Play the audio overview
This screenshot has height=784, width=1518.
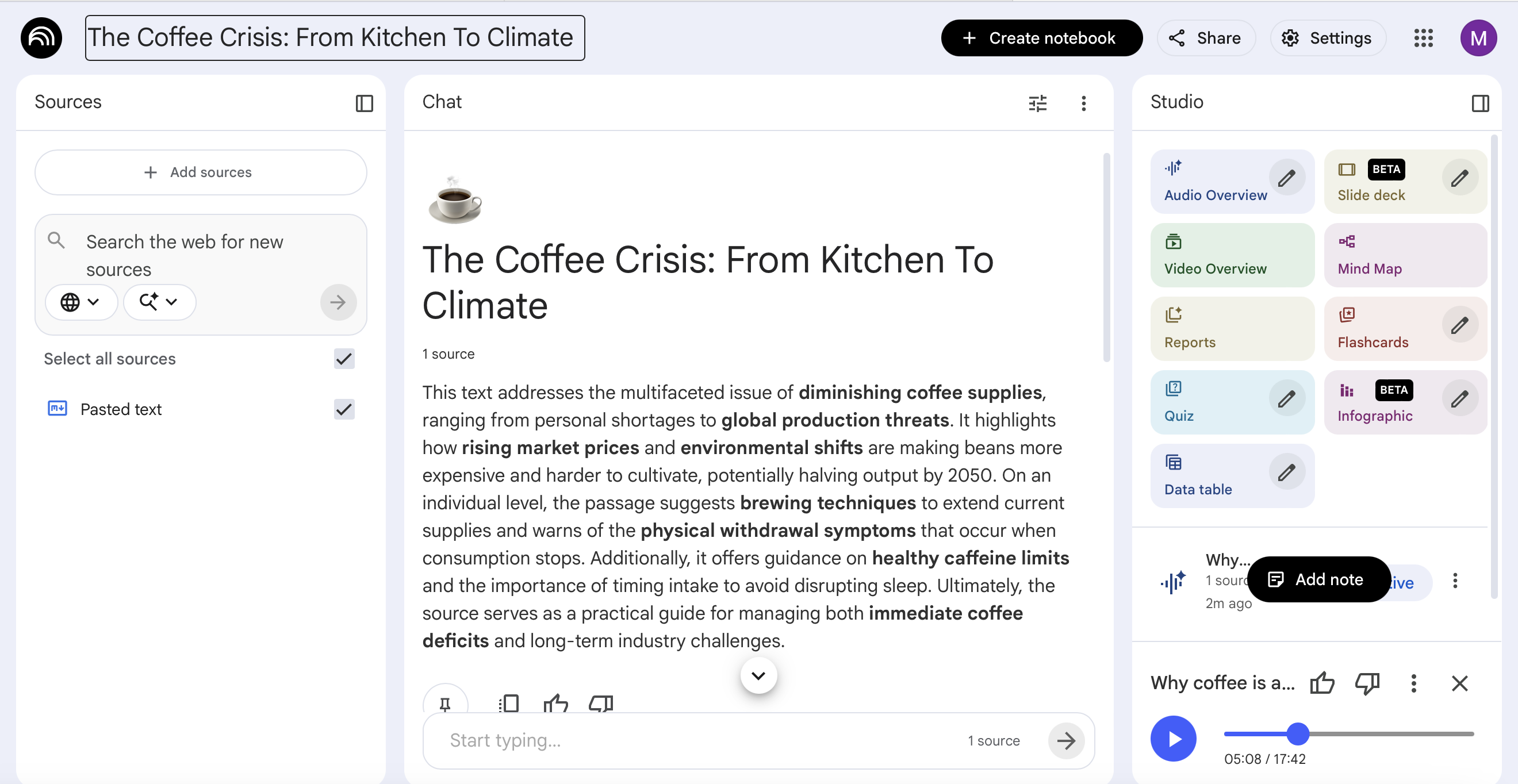pos(1172,738)
